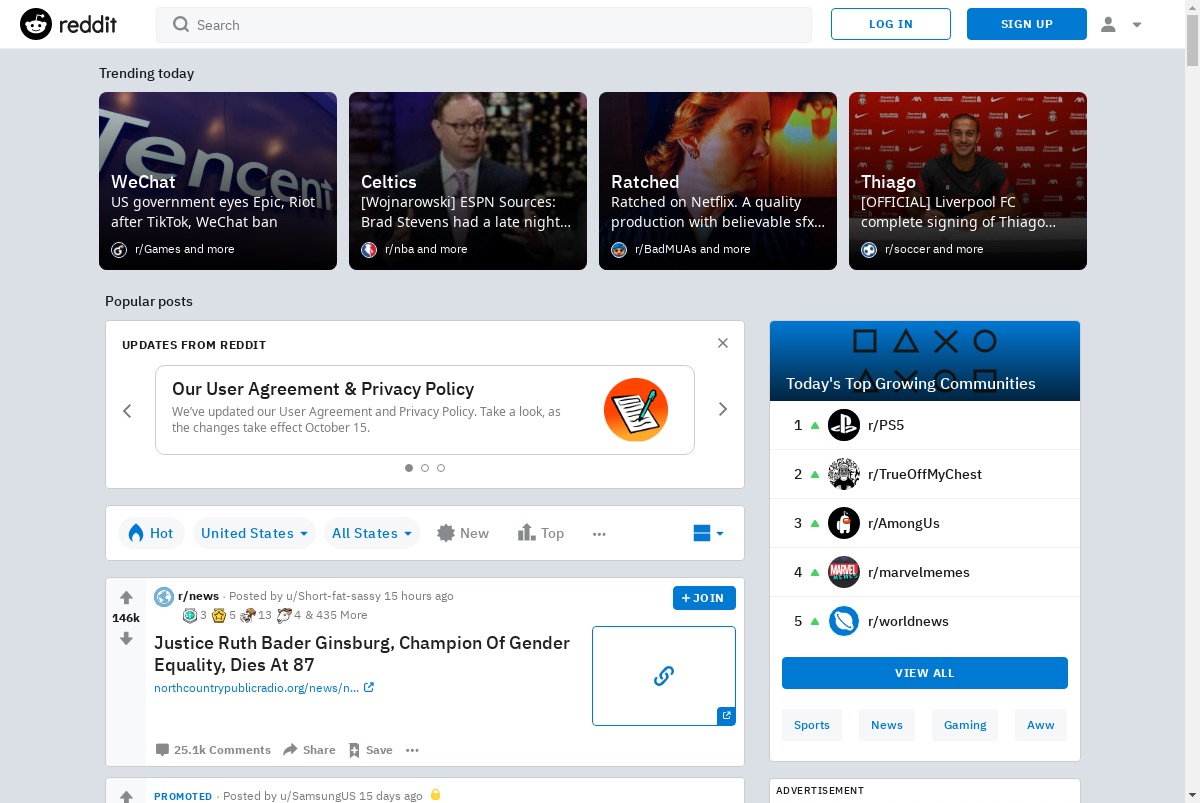The height and width of the screenshot is (803, 1200).
Task: Select the News category tag
Action: (887, 725)
